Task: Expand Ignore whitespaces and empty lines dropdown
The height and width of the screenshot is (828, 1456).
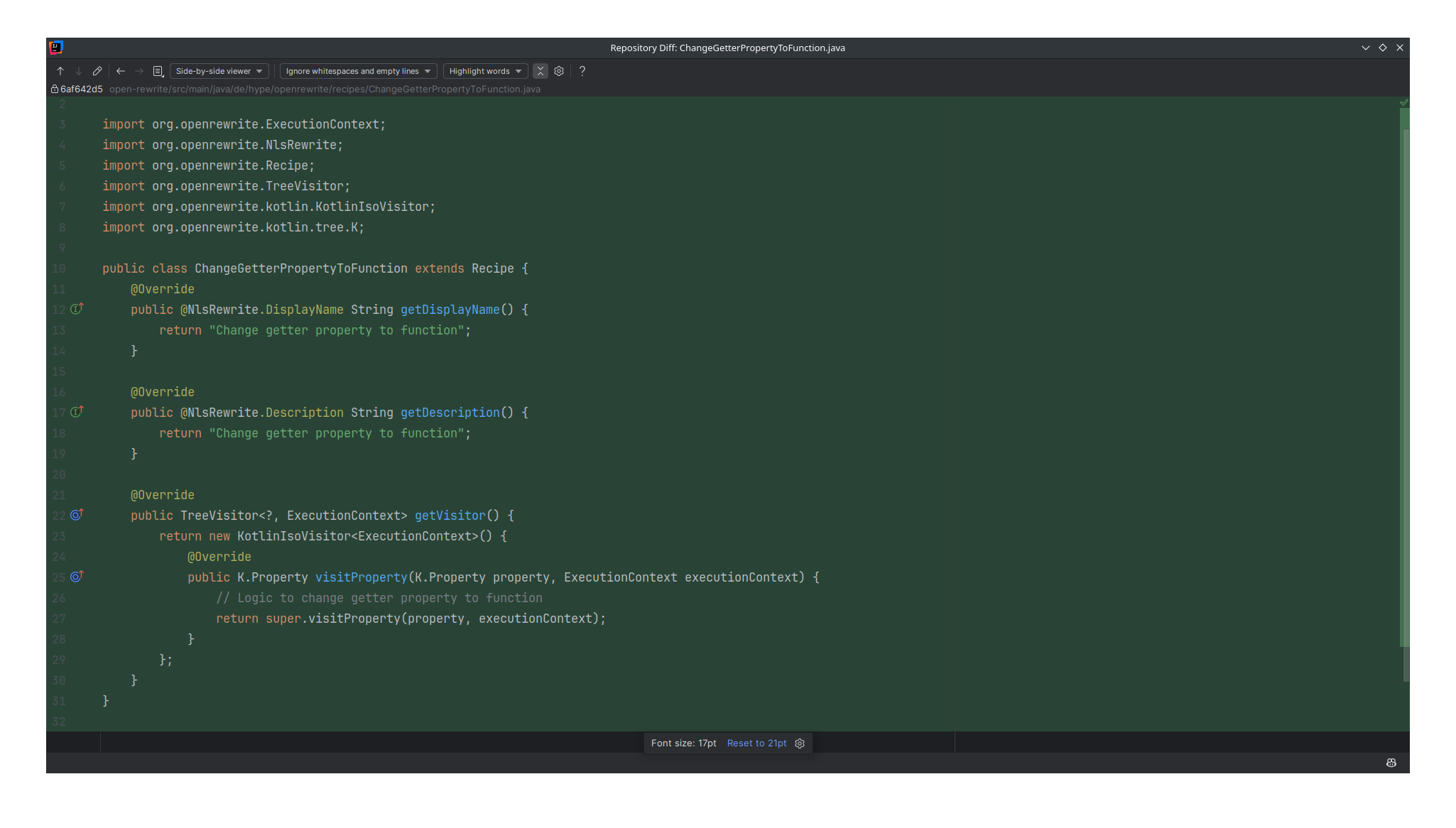Action: pyautogui.click(x=358, y=71)
